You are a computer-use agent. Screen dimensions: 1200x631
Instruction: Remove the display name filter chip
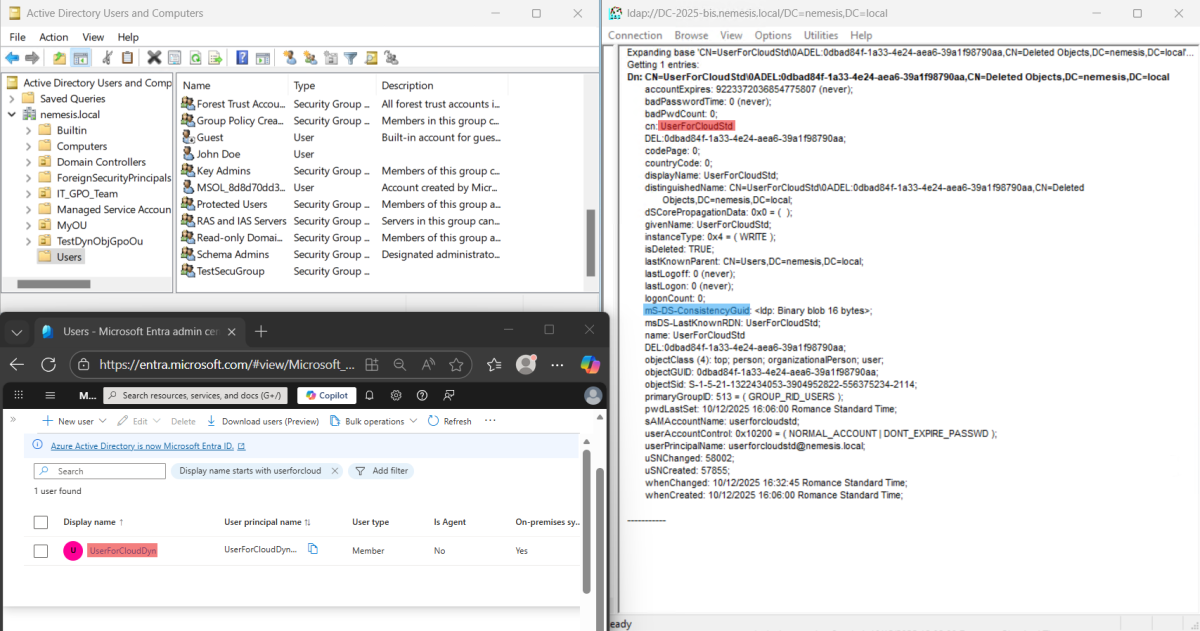(334, 471)
